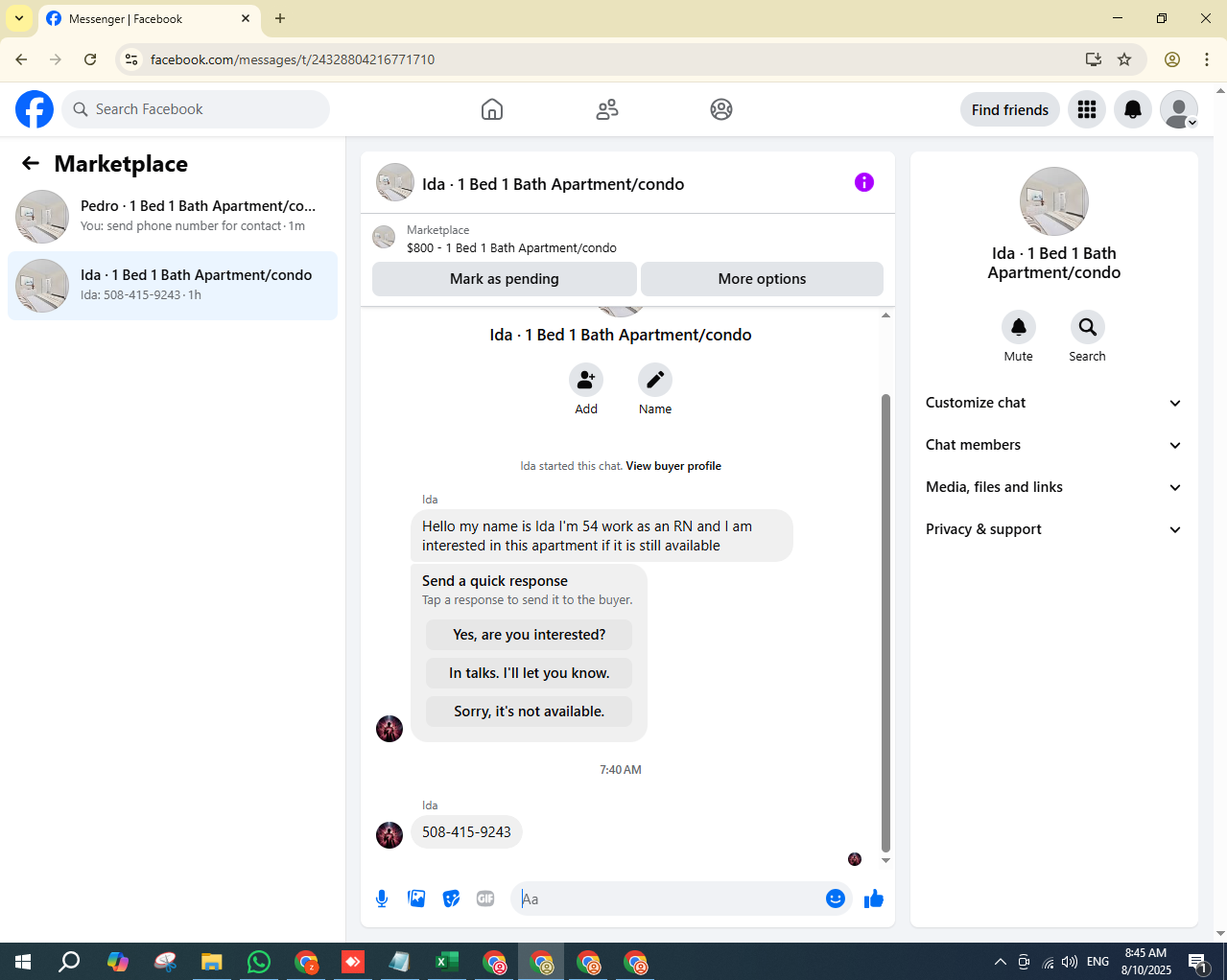
Task: Open the $800 Marketplace listing link
Action: 511,247
